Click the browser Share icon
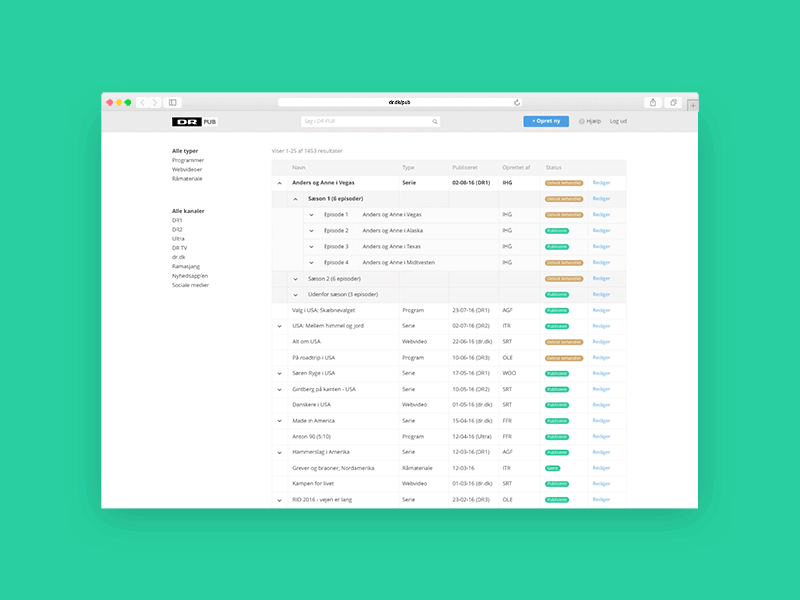The height and width of the screenshot is (600, 800). 653,102
